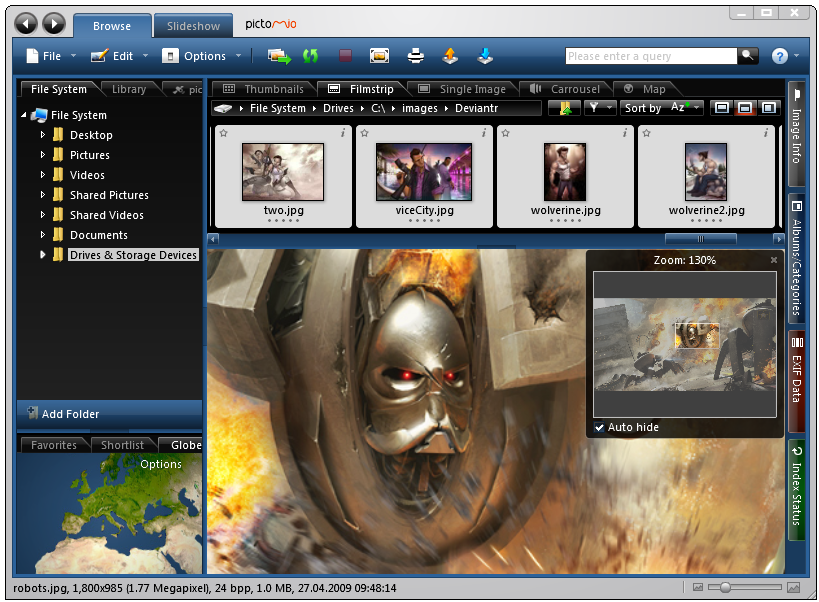The image size is (819, 602).
Task: Star the wolverine.jpg thumbnail
Action: (x=506, y=133)
